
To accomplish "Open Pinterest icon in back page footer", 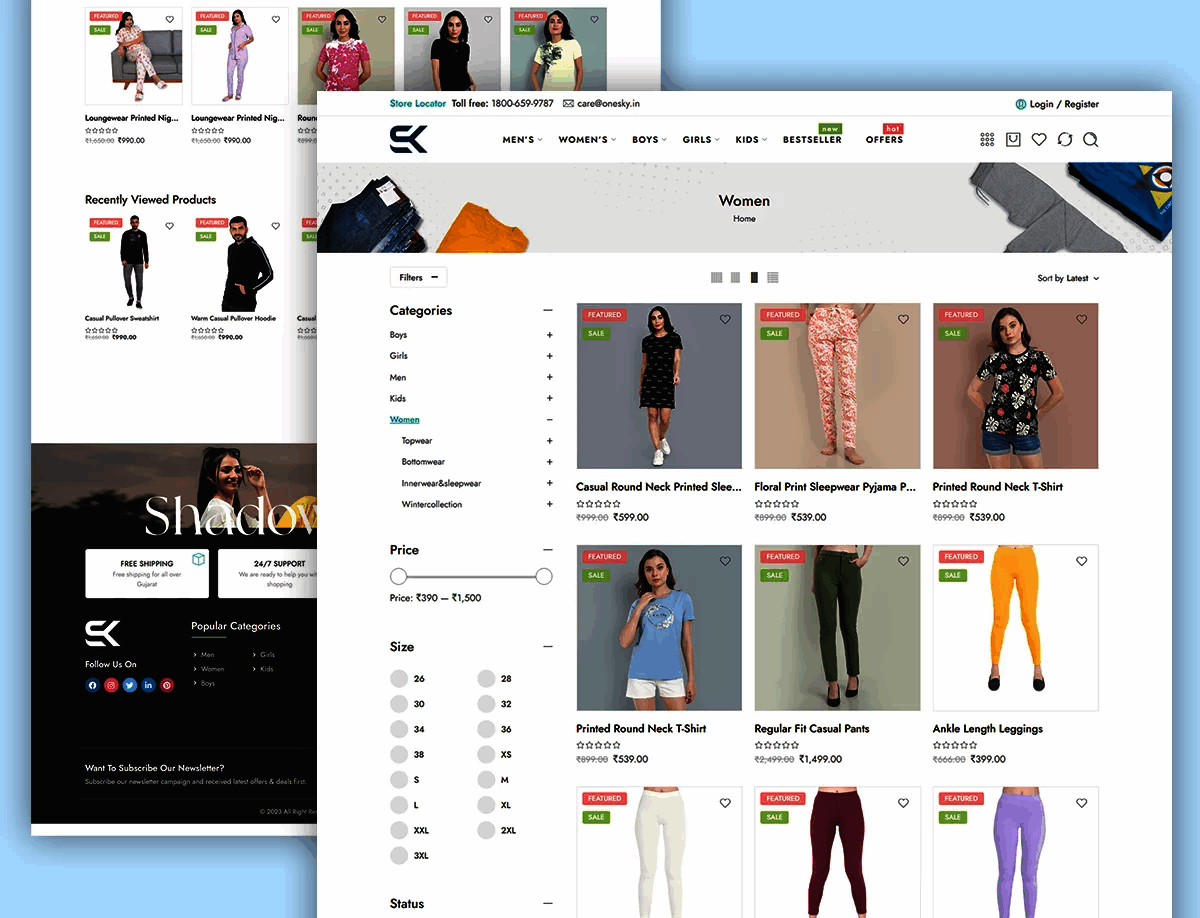I will coord(167,685).
